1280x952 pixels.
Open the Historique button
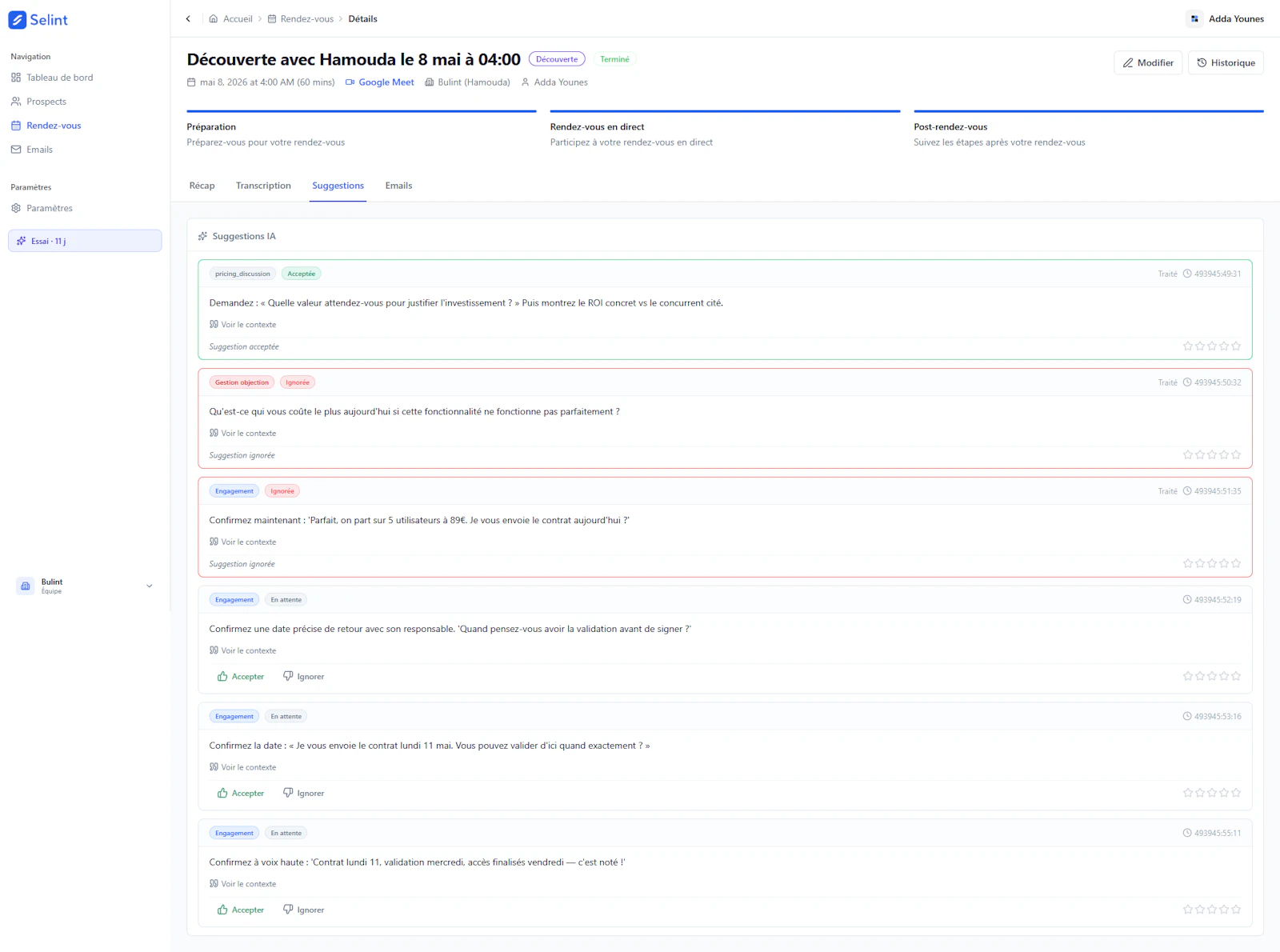(x=1226, y=62)
